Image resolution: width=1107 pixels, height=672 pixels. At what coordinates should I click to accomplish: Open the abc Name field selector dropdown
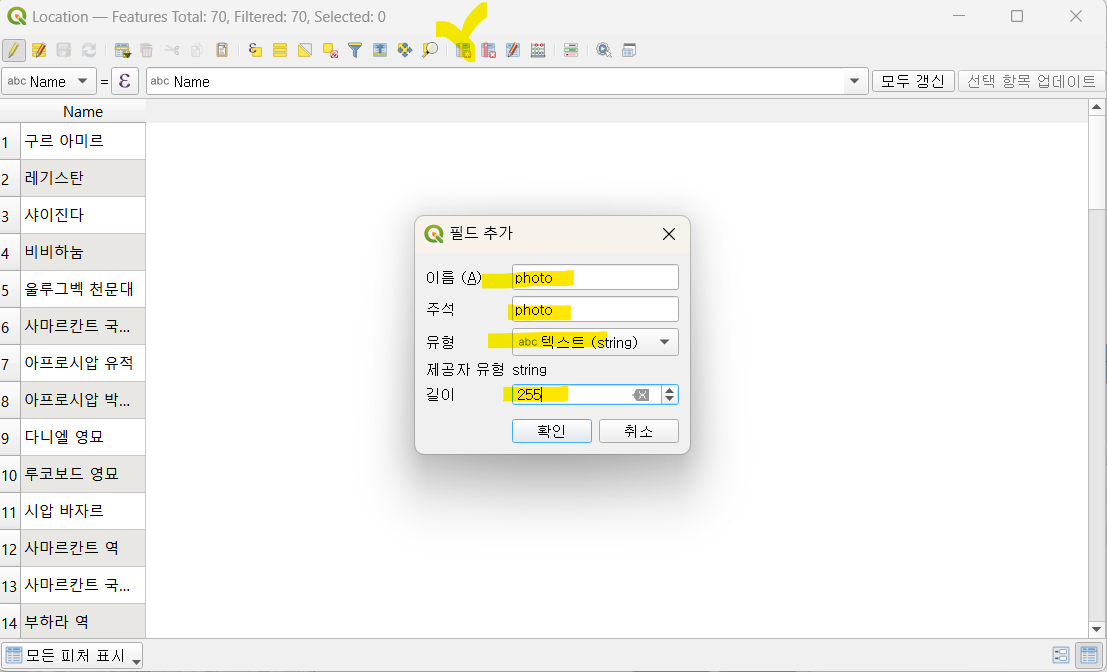click(48, 81)
